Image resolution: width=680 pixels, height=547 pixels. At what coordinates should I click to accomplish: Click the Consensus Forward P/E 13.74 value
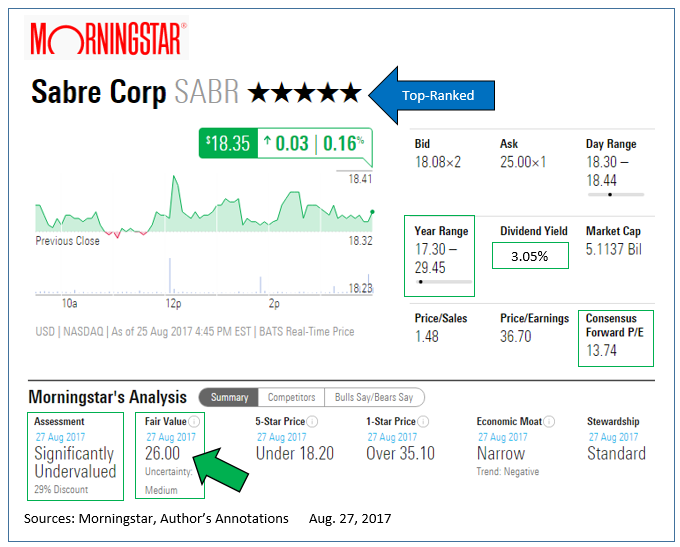pos(602,350)
